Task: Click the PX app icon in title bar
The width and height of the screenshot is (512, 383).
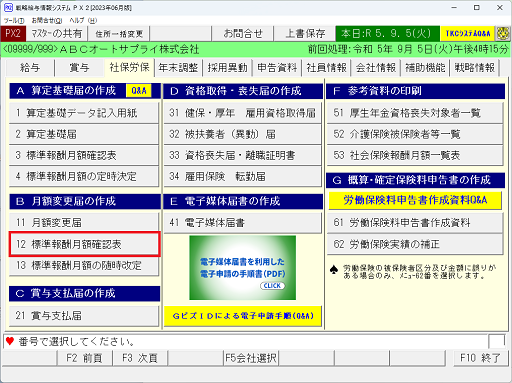Action: 8,7
